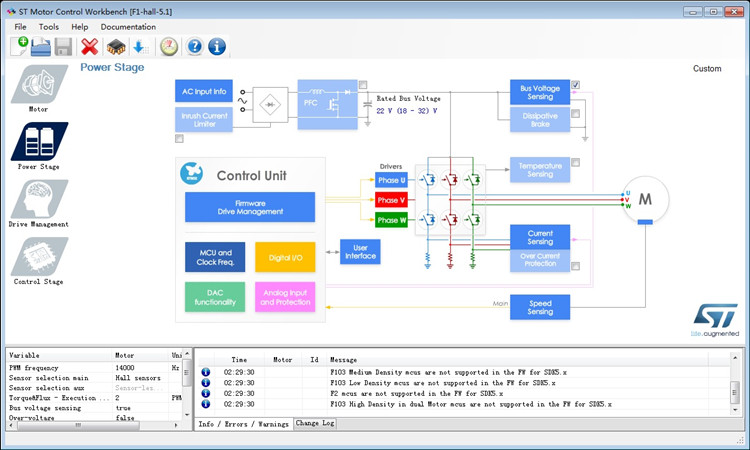The width and height of the screenshot is (750, 450).
Task: Open the Help menu
Action: tap(80, 27)
